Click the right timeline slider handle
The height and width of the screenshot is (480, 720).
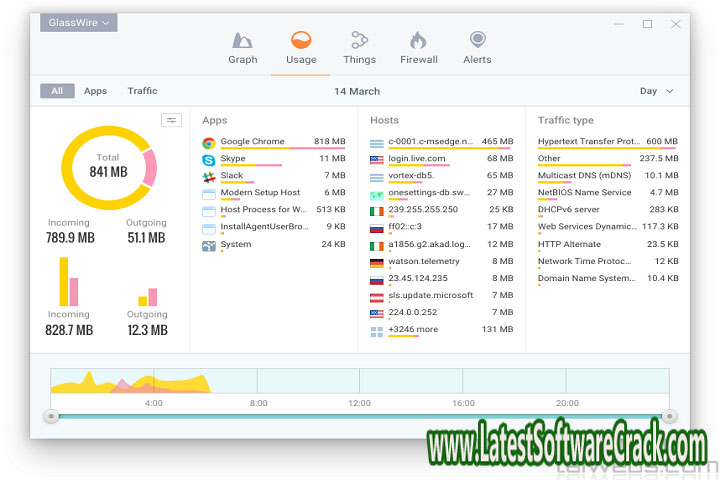click(x=670, y=416)
